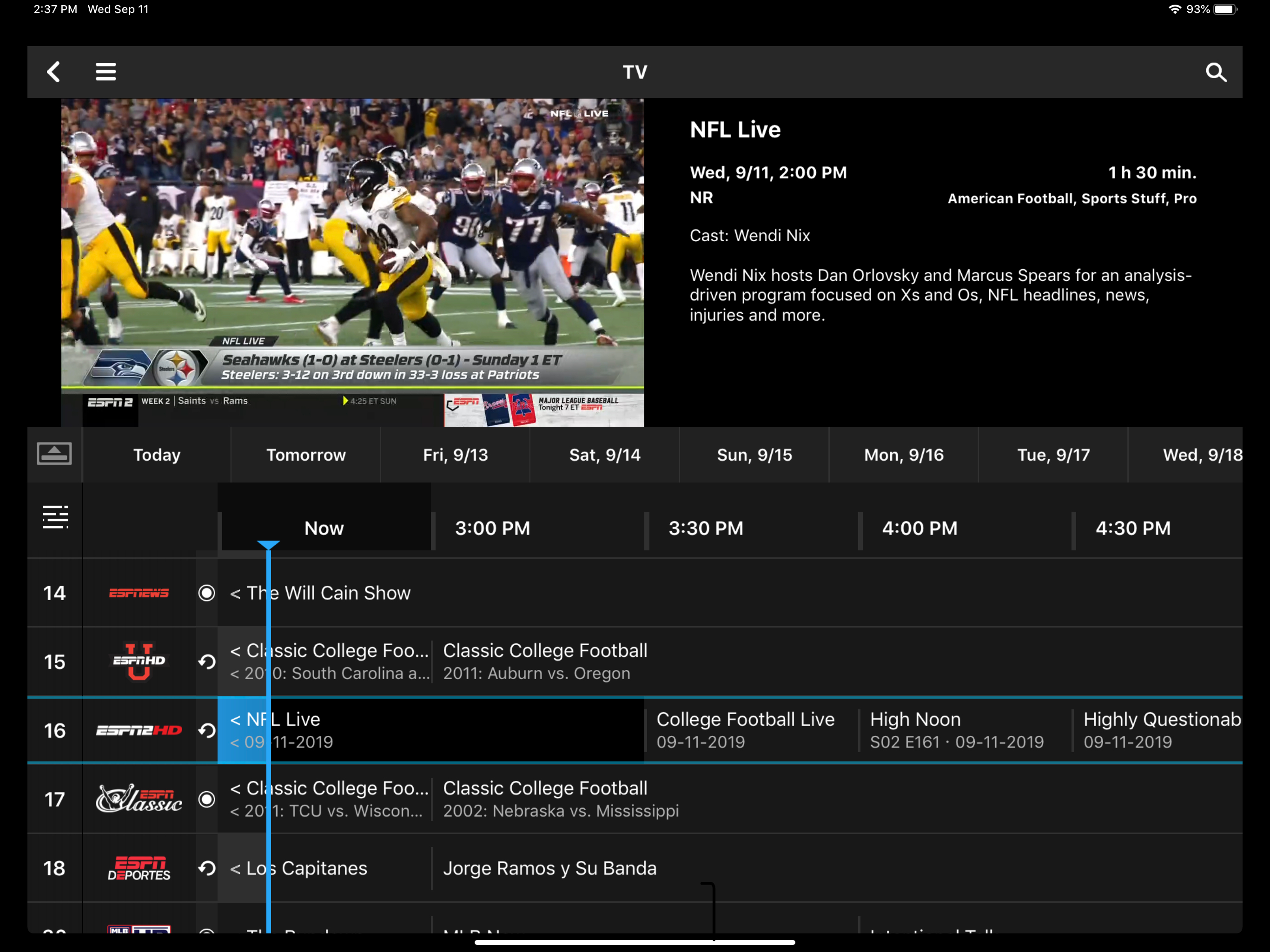1270x952 pixels.
Task: Select ESPN2 HD channel logo
Action: (x=139, y=730)
